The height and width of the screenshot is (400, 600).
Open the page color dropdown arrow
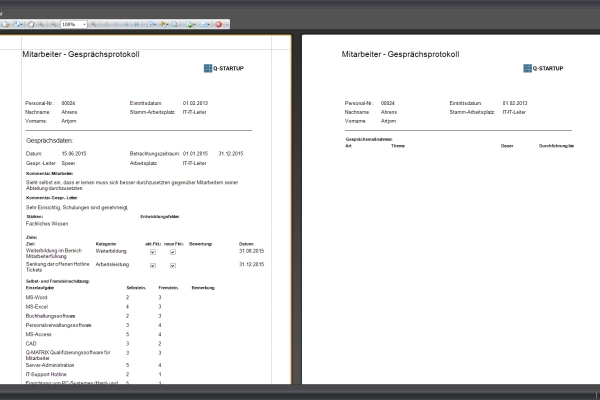click(x=168, y=24)
